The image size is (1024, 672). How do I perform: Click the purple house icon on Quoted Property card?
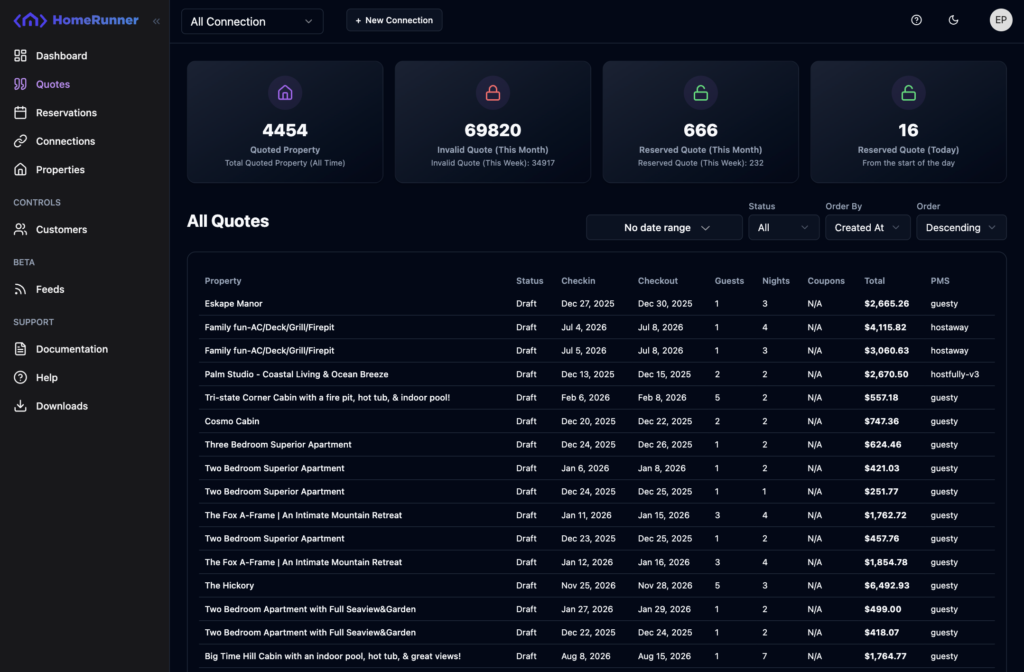coord(285,93)
